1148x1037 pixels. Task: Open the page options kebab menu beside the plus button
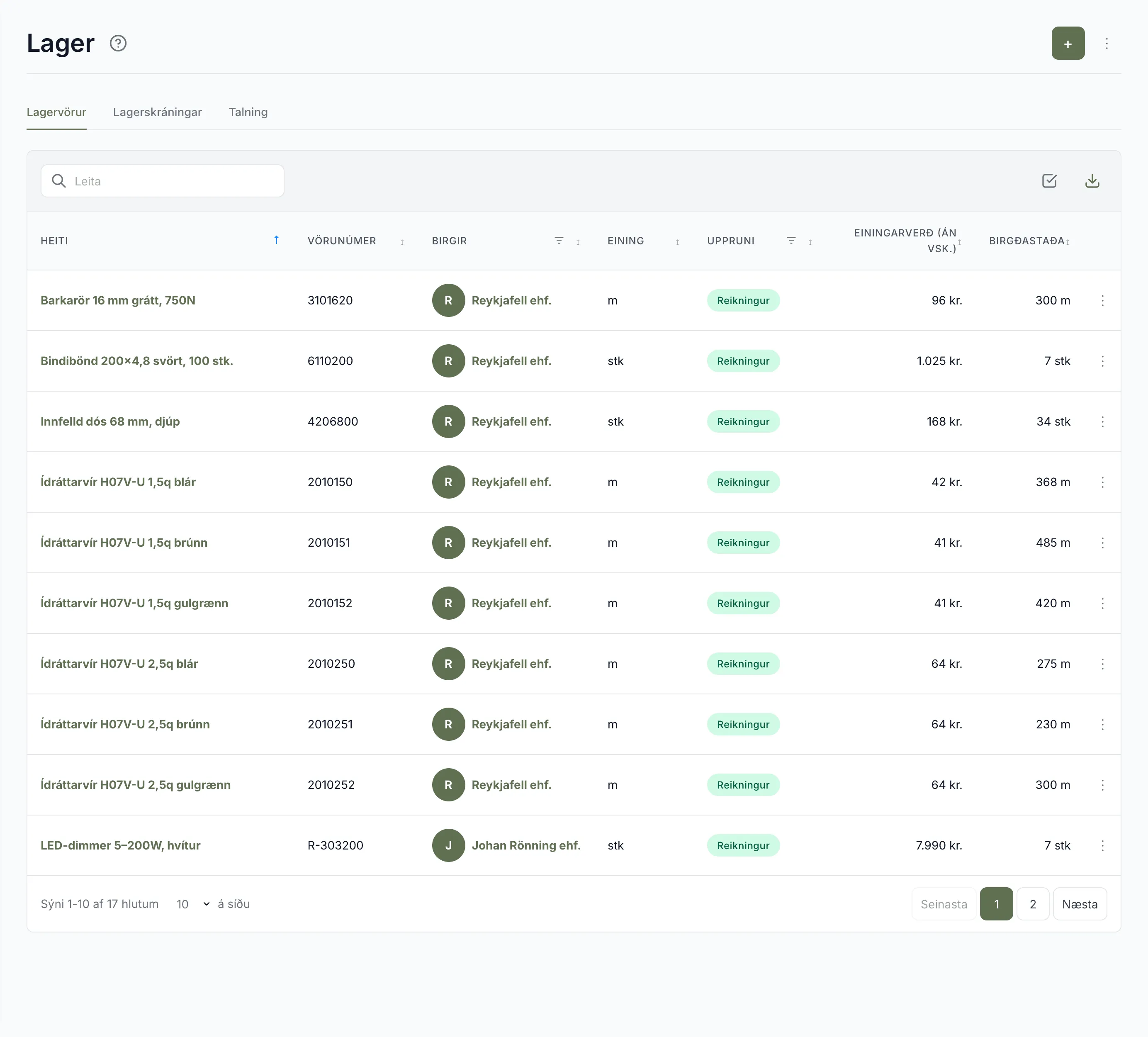(x=1107, y=43)
